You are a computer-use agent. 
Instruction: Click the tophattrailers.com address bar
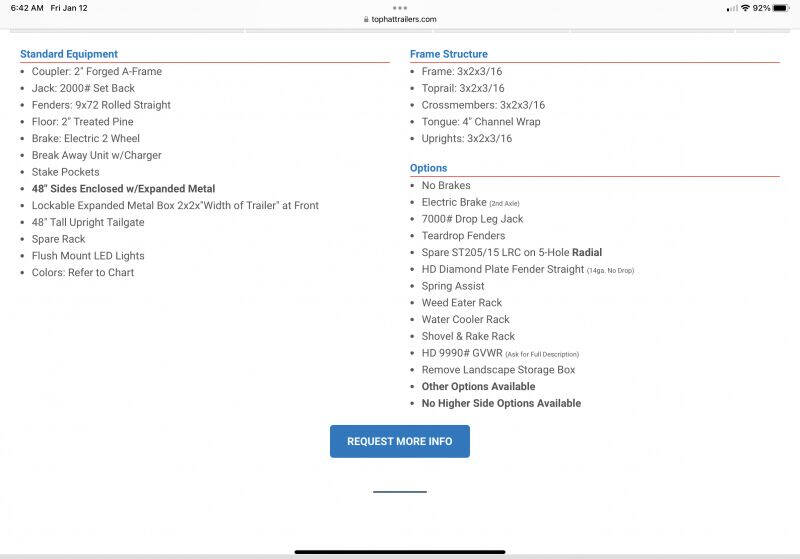click(x=400, y=19)
